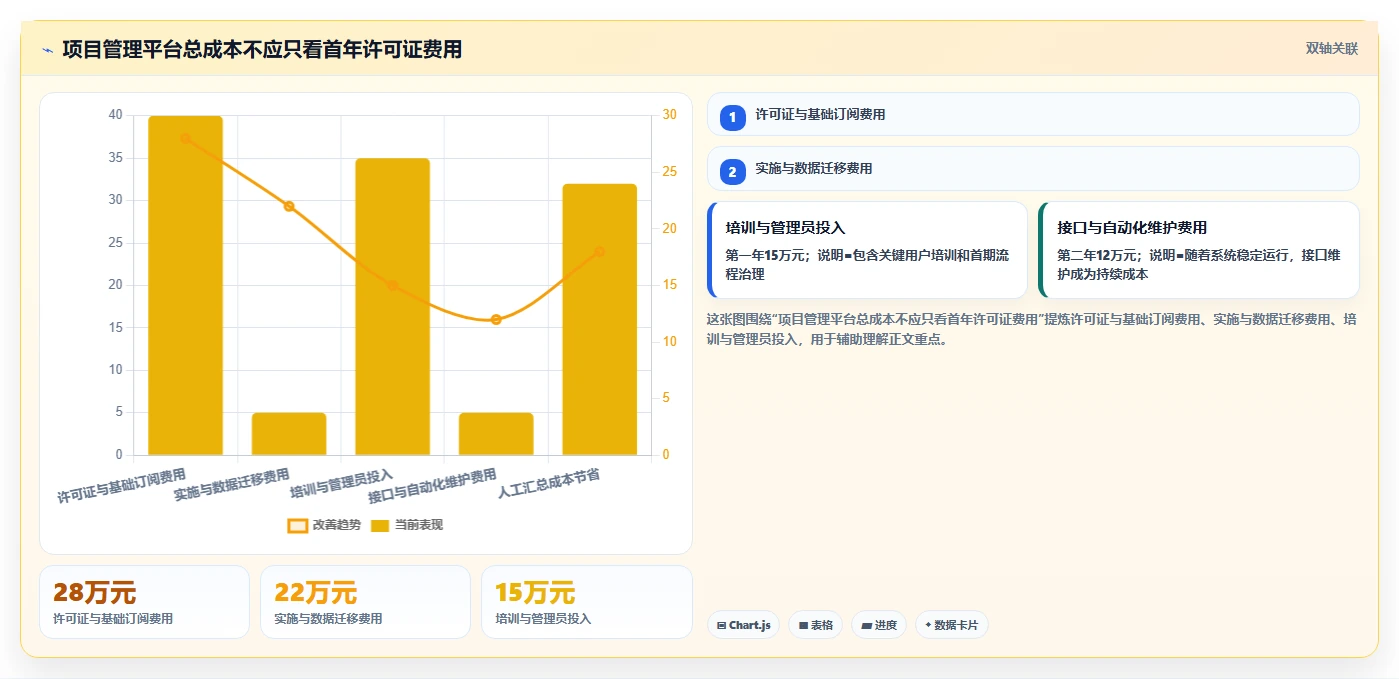Toggle the 改善趋势 legend swatch
1399x679 pixels.
point(297,525)
